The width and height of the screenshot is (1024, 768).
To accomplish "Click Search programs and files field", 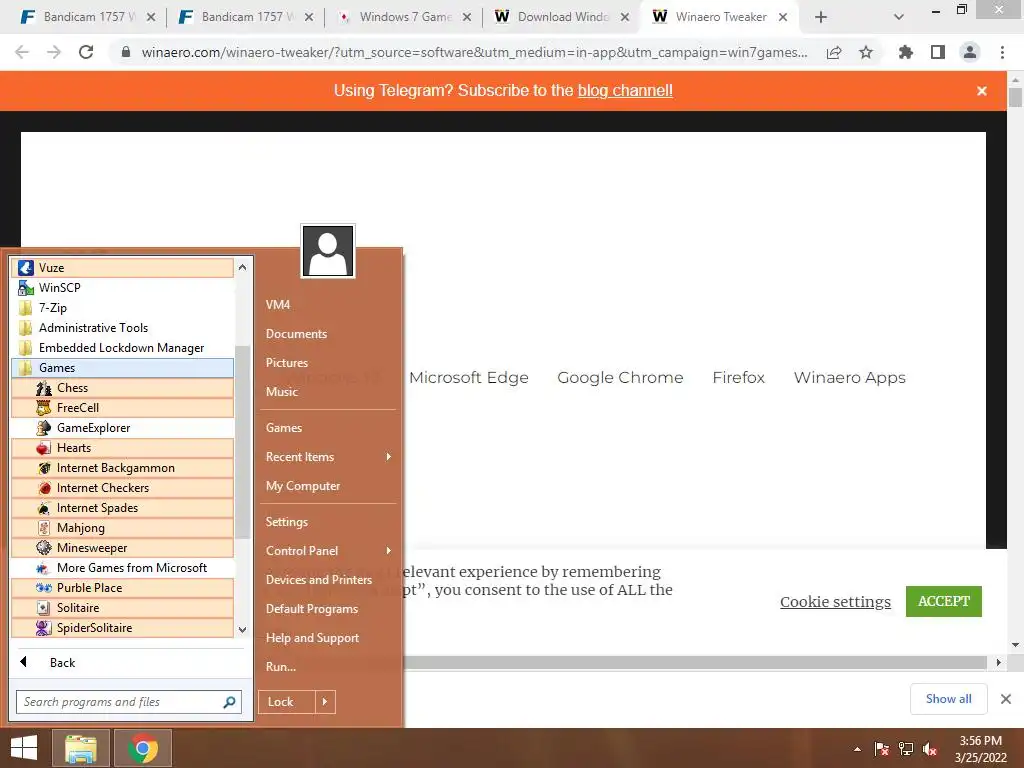I will coord(129,702).
